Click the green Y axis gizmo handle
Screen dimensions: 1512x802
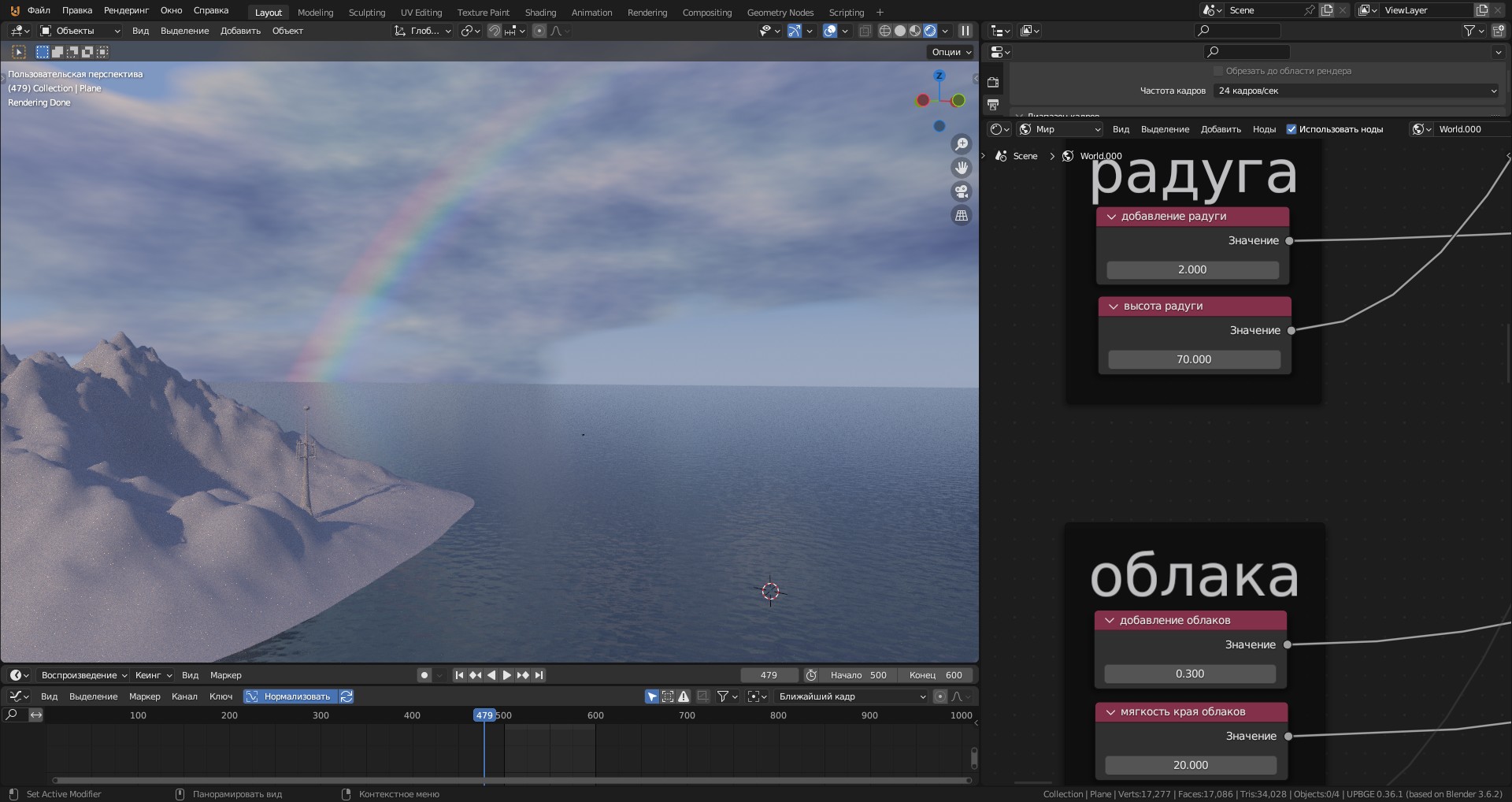[958, 100]
